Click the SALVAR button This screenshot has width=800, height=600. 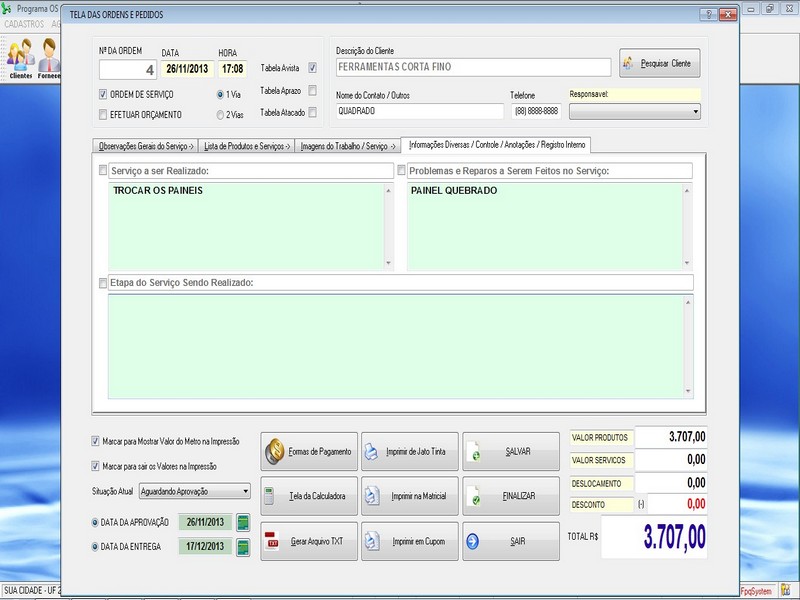(x=510, y=452)
